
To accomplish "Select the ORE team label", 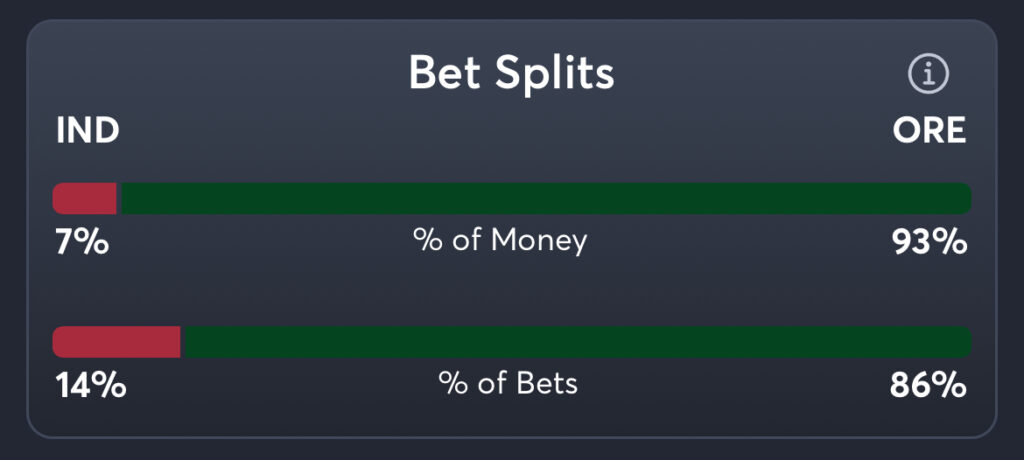I will coord(929,131).
